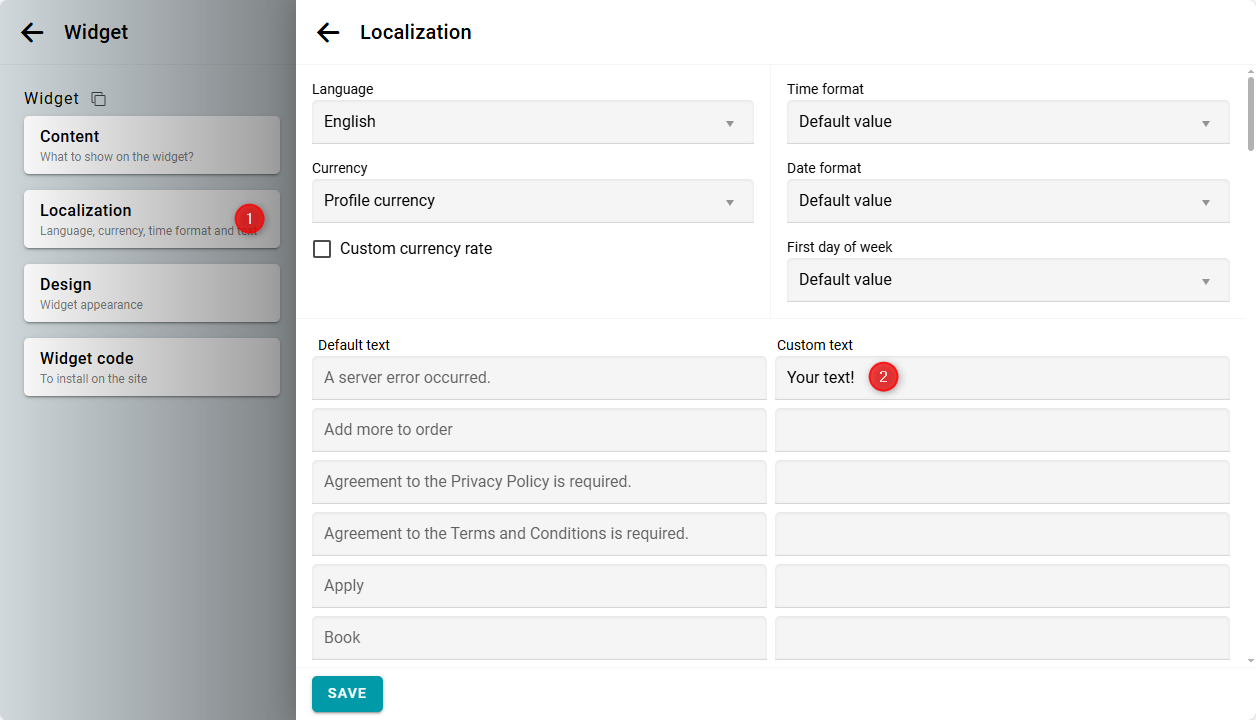
Task: Click custom text field beside 'Apply'
Action: click(x=1001, y=586)
